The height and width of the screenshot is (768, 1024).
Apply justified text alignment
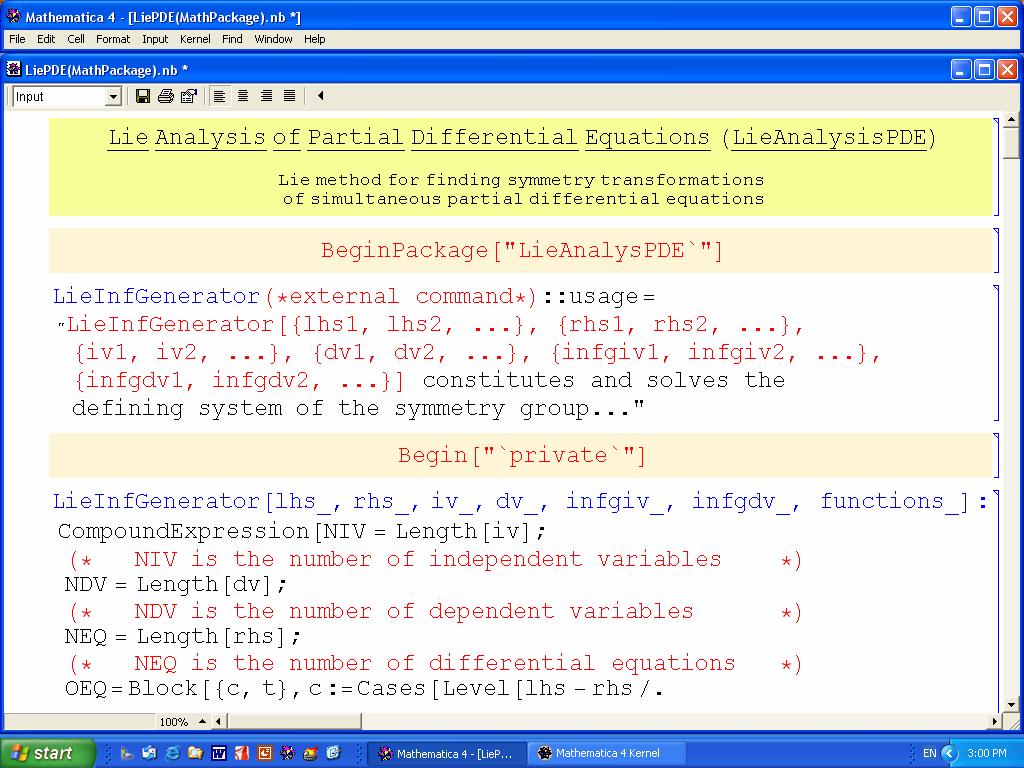(x=289, y=97)
